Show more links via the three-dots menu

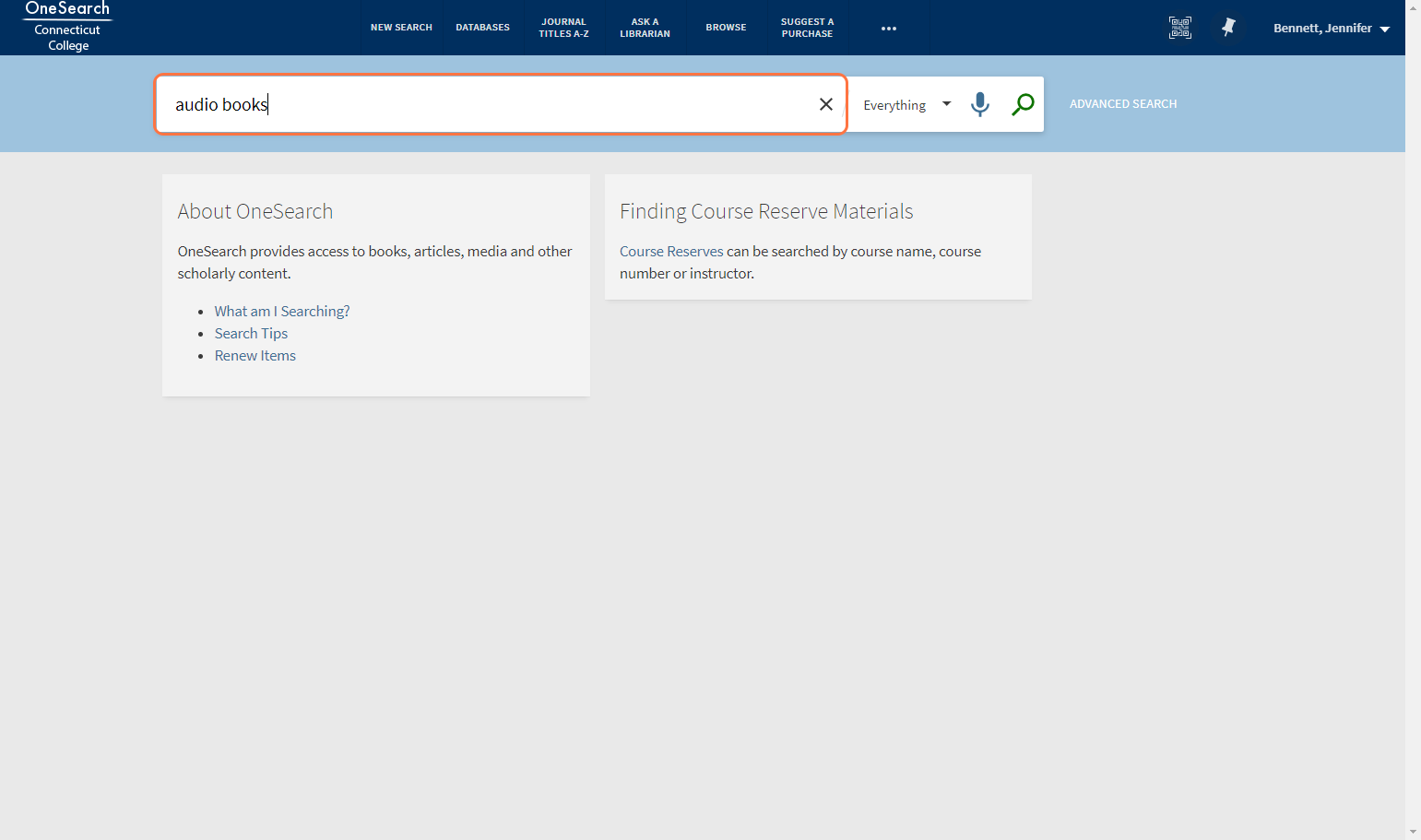tap(889, 29)
